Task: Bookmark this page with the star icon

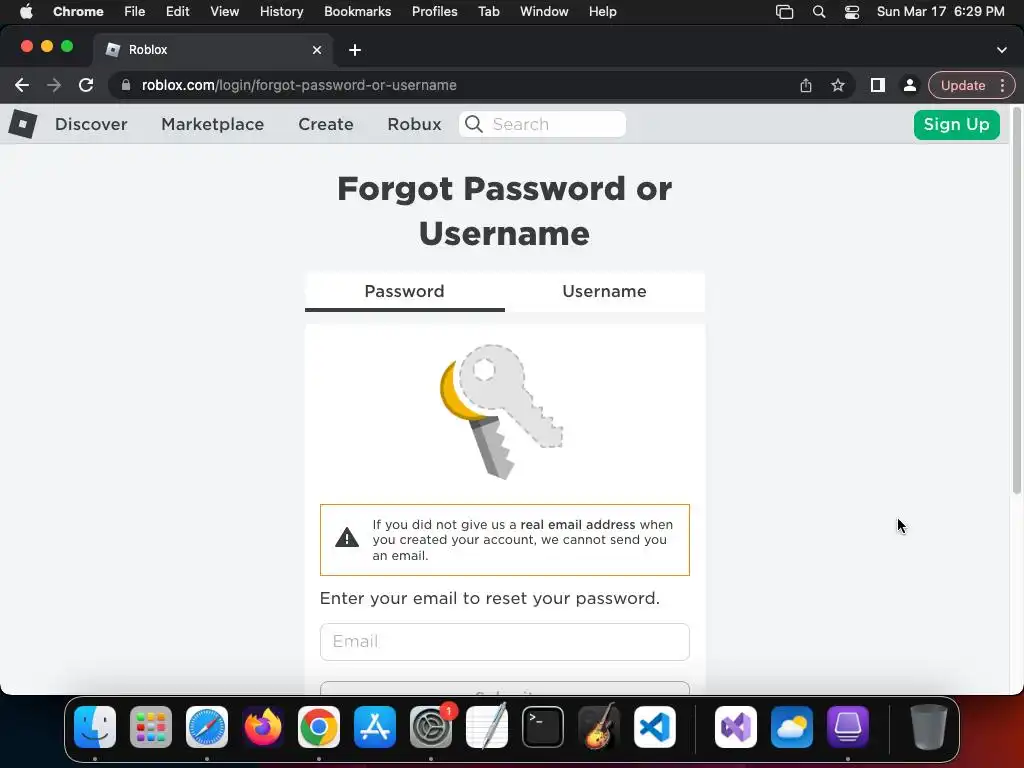Action: click(838, 85)
